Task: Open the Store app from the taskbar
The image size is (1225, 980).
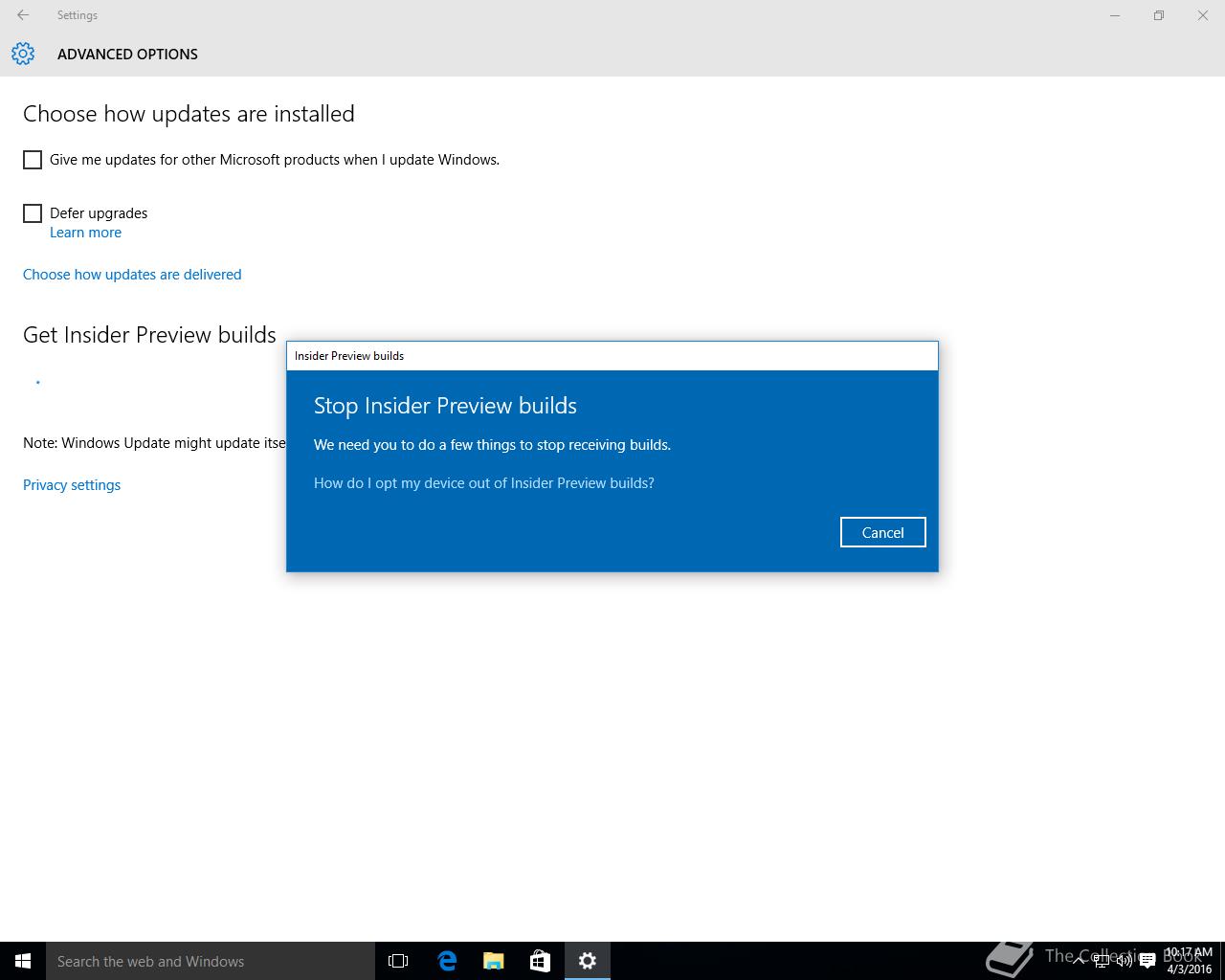Action: coord(540,961)
